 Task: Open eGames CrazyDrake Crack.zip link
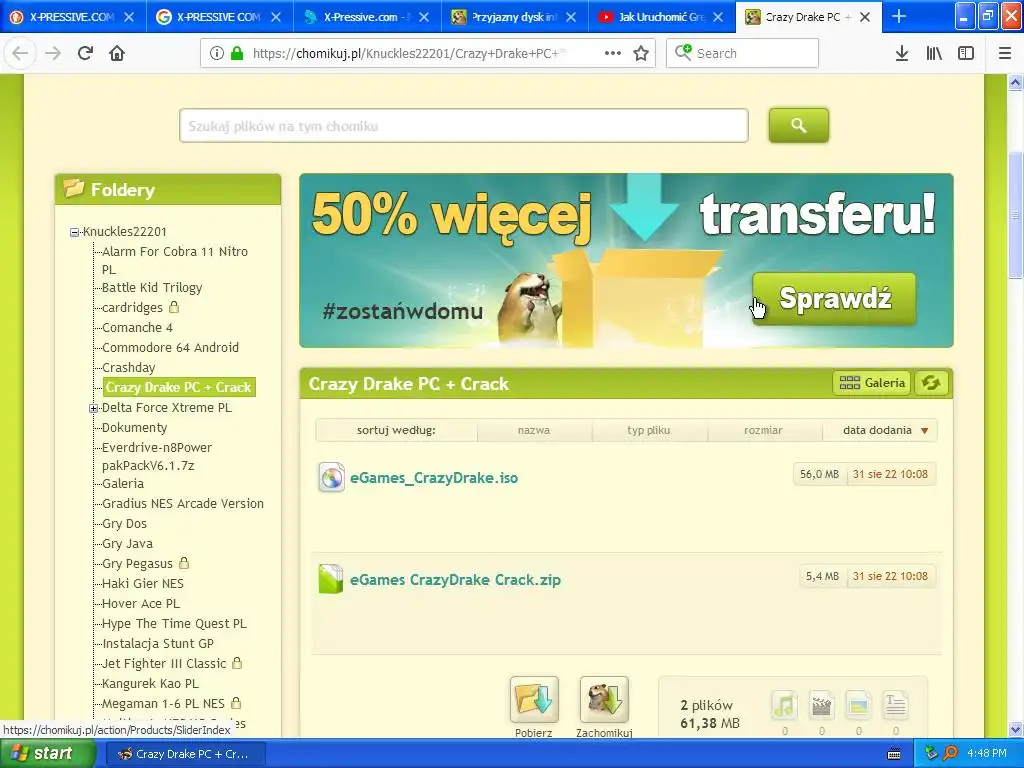[x=455, y=580]
